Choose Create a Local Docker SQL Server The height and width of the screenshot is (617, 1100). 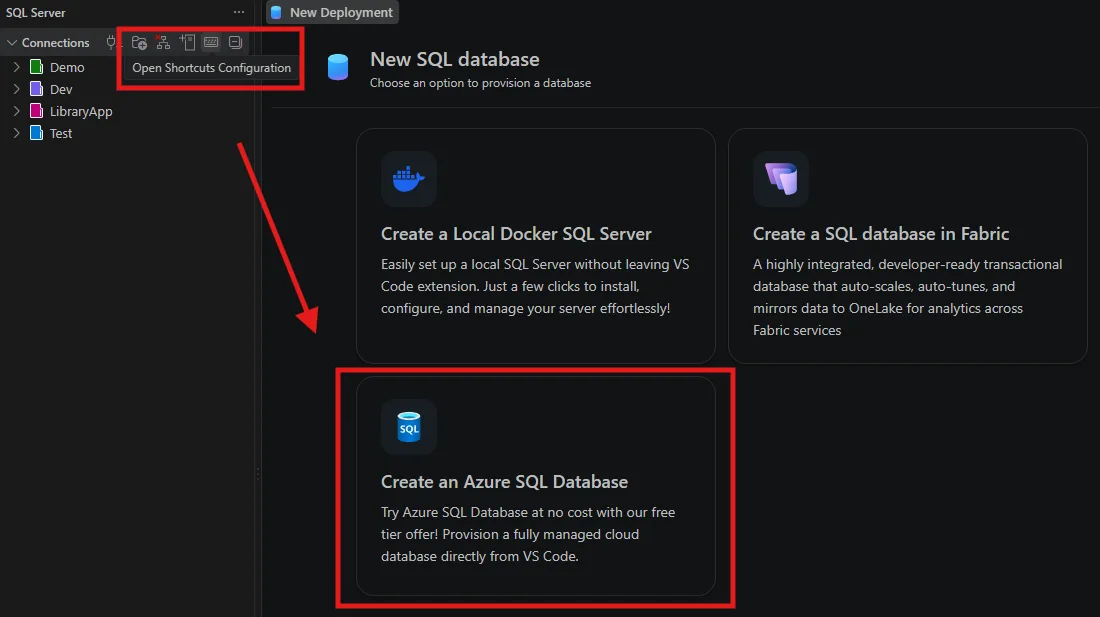click(x=535, y=245)
